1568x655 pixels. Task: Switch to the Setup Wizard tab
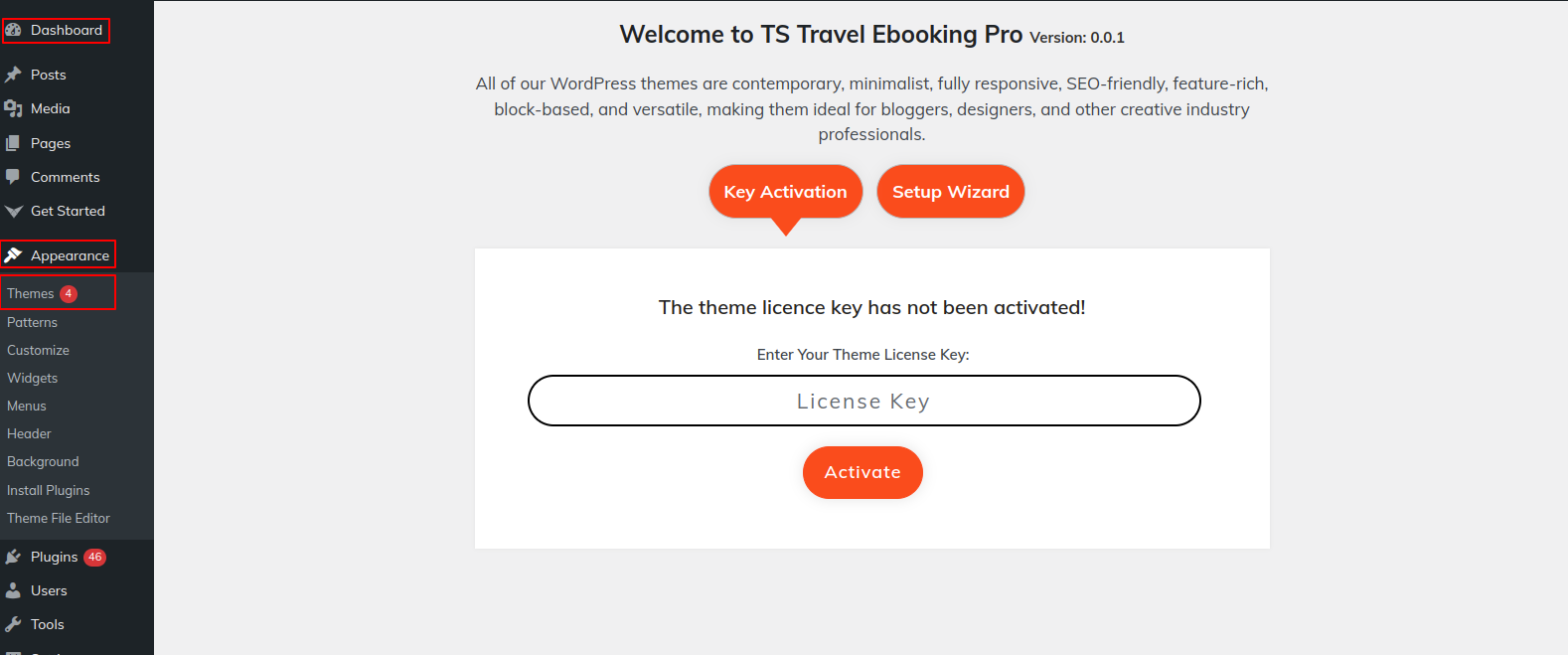tap(950, 192)
